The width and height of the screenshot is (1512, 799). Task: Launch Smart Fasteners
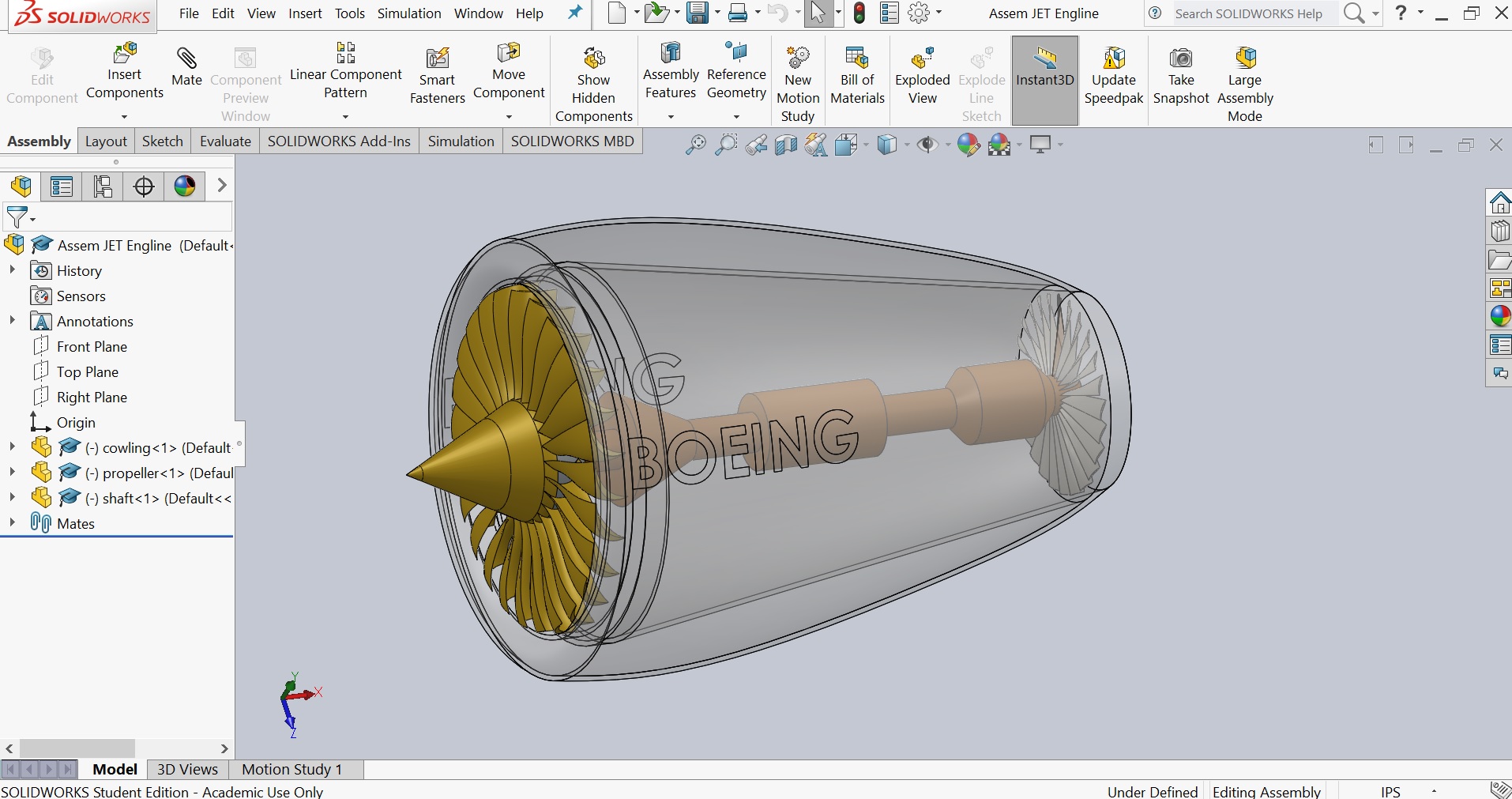[437, 76]
